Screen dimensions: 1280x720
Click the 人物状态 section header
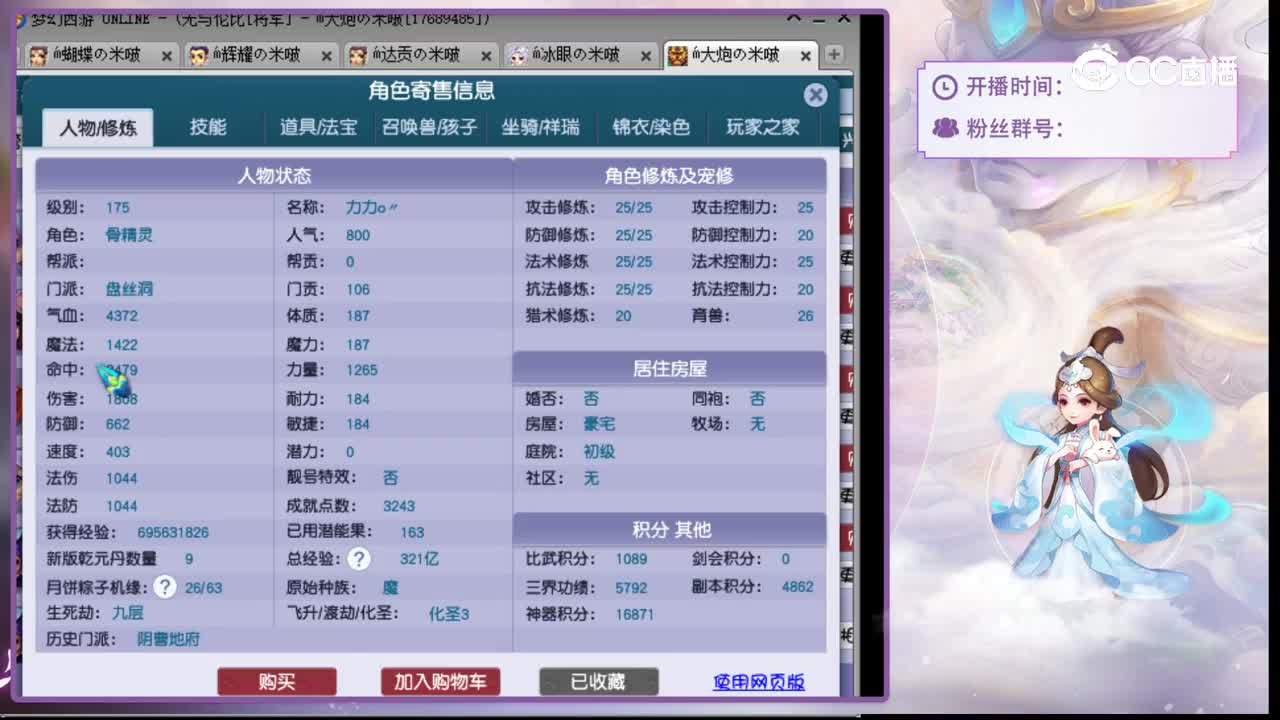(274, 175)
